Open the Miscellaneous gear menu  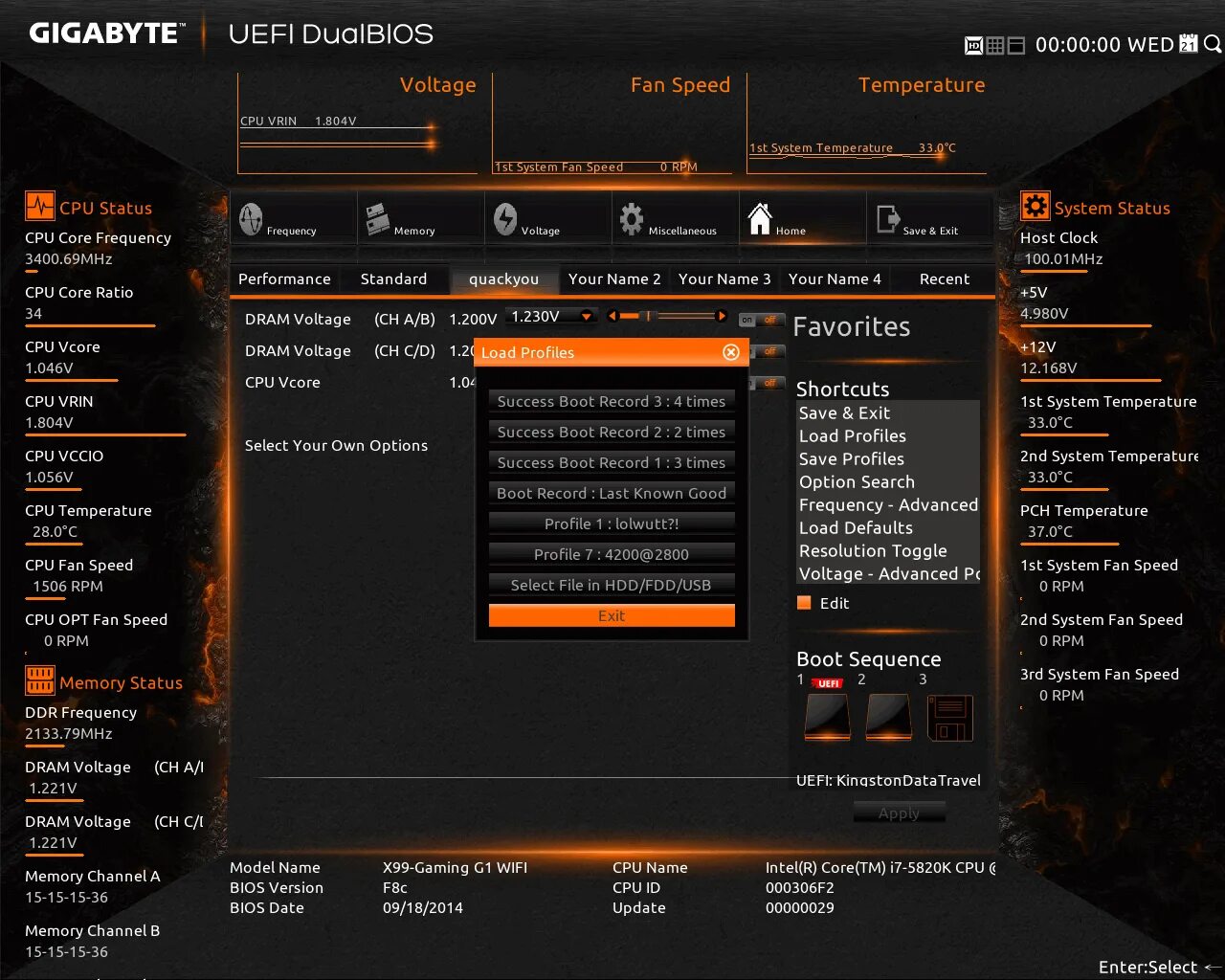tap(632, 219)
